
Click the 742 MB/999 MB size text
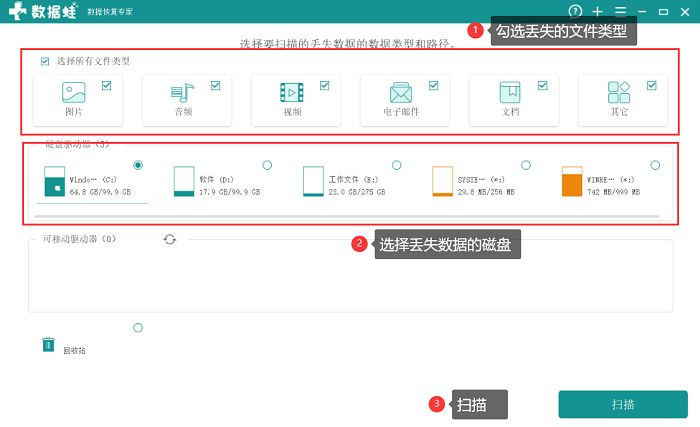(613, 192)
